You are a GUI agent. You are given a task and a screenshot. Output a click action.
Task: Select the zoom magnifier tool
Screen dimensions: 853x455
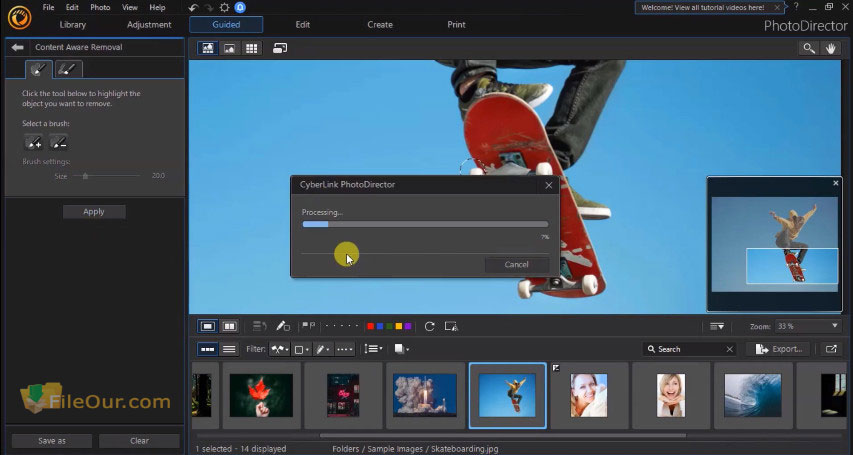(809, 48)
